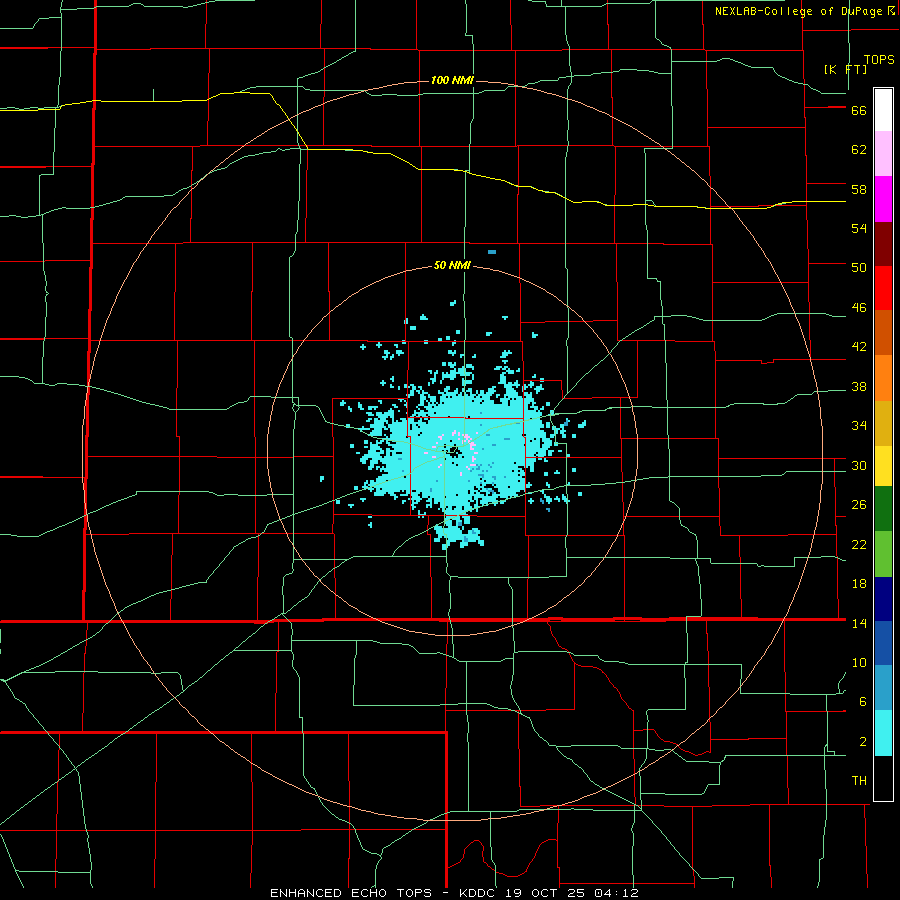This screenshot has width=900, height=900.
Task: Click the isolated blue echo below 50 NMI label
Action: [492, 252]
